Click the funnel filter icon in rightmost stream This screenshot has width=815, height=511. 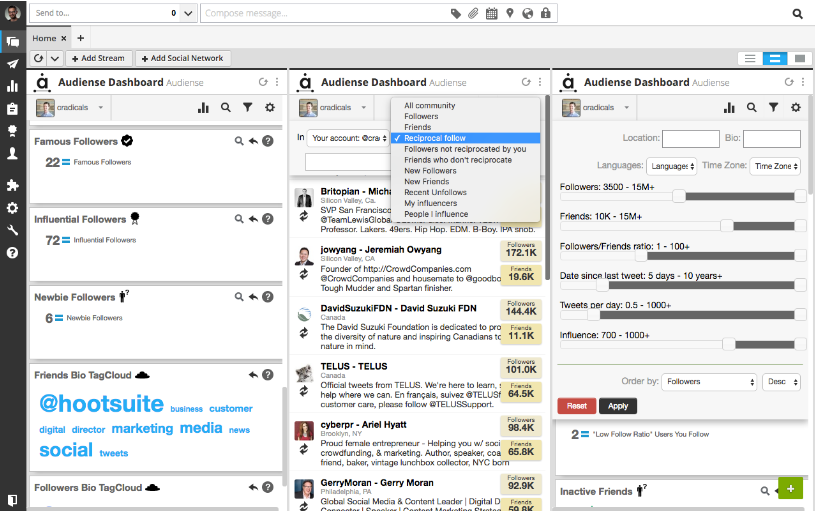tap(773, 107)
